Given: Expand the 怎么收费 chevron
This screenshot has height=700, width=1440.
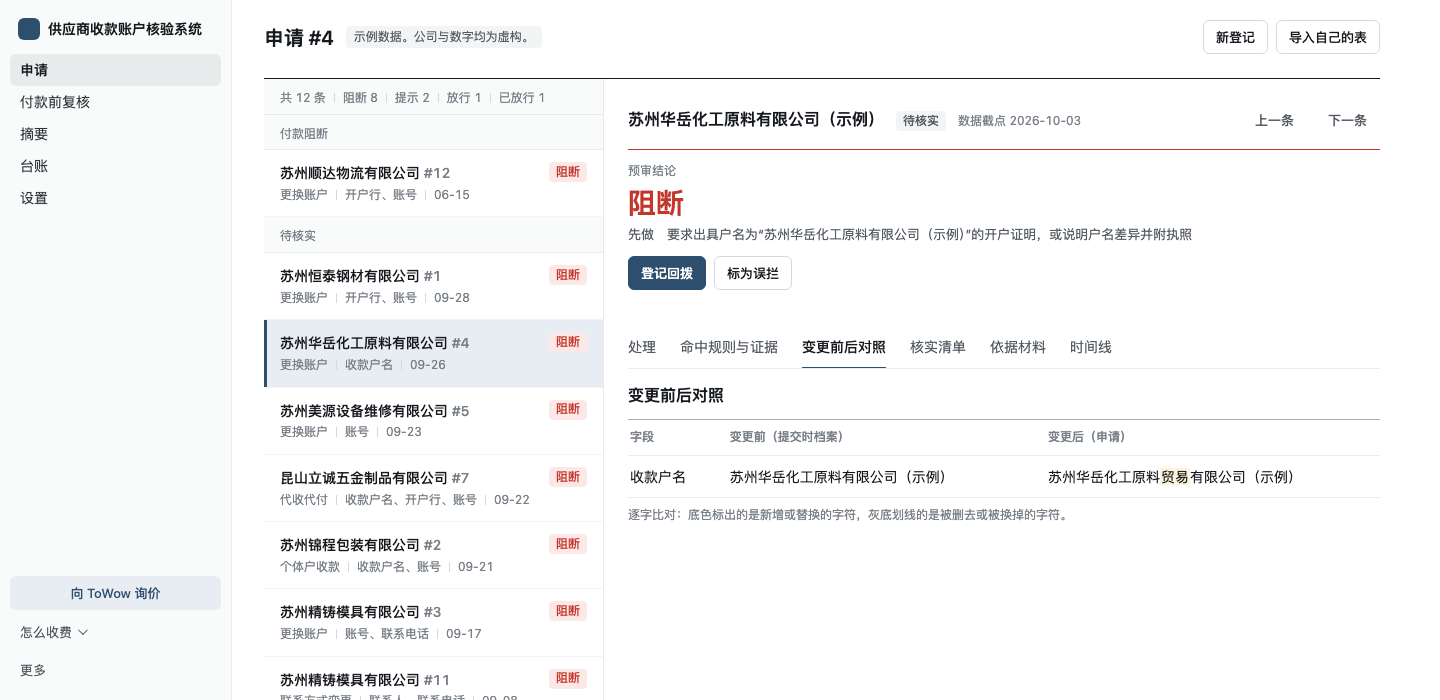Looking at the screenshot, I should 84,632.
